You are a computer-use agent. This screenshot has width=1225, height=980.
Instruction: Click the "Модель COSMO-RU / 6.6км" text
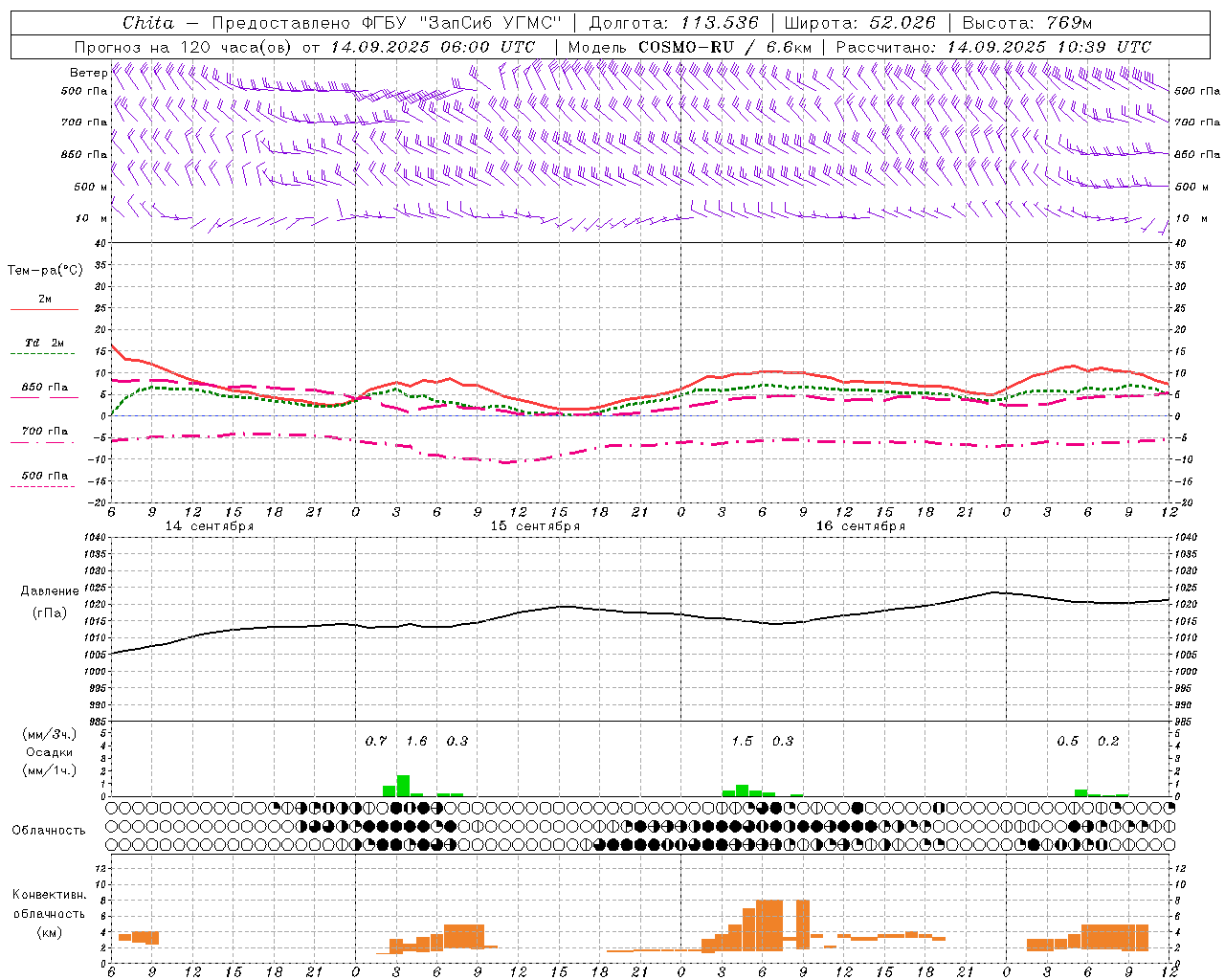coord(690,47)
